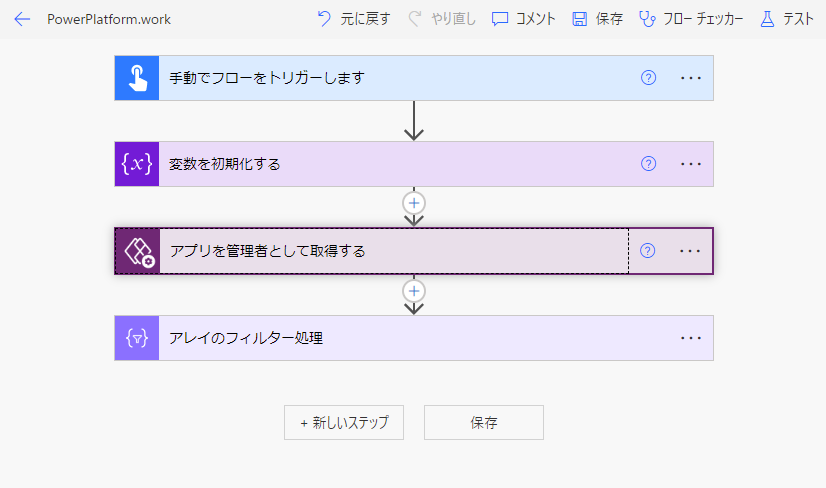Click the filter array funnel icon
Screen dimensions: 826x488
[x=137, y=338]
